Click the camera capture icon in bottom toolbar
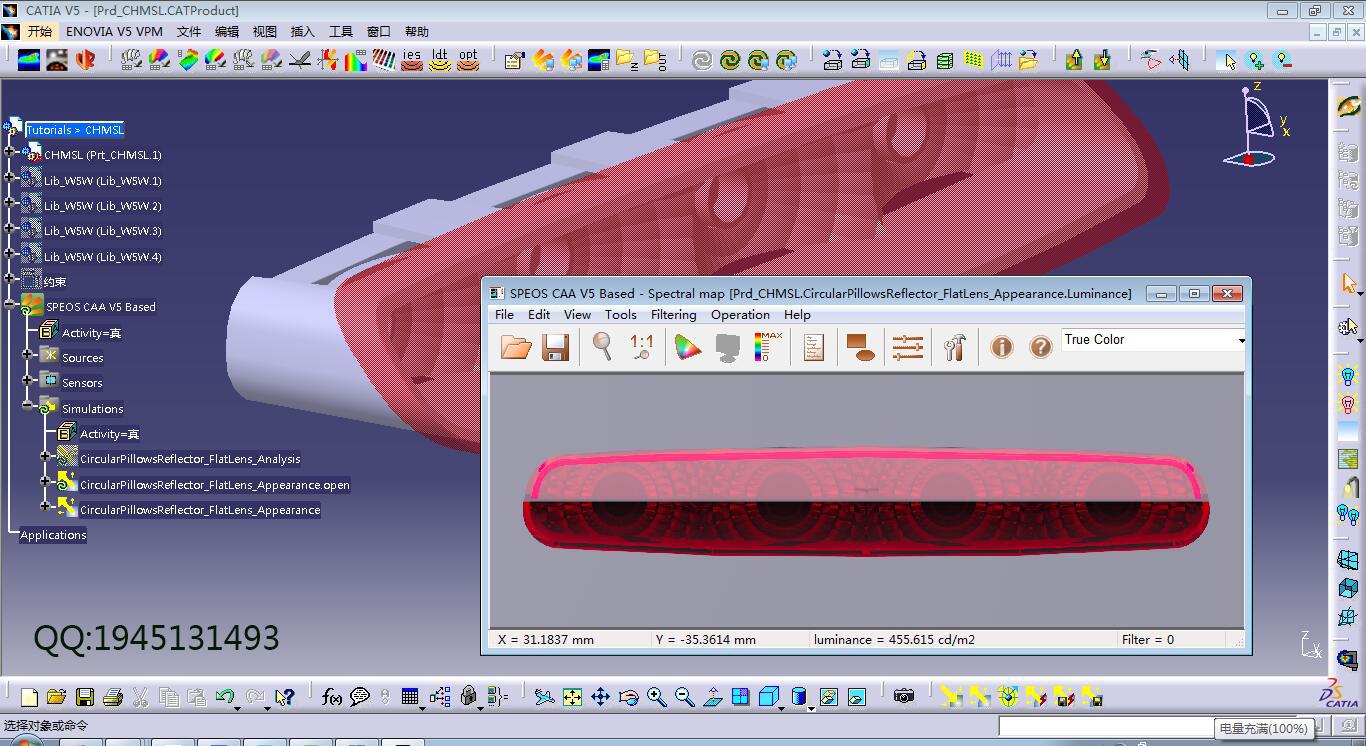The height and width of the screenshot is (746, 1366). pos(904,696)
